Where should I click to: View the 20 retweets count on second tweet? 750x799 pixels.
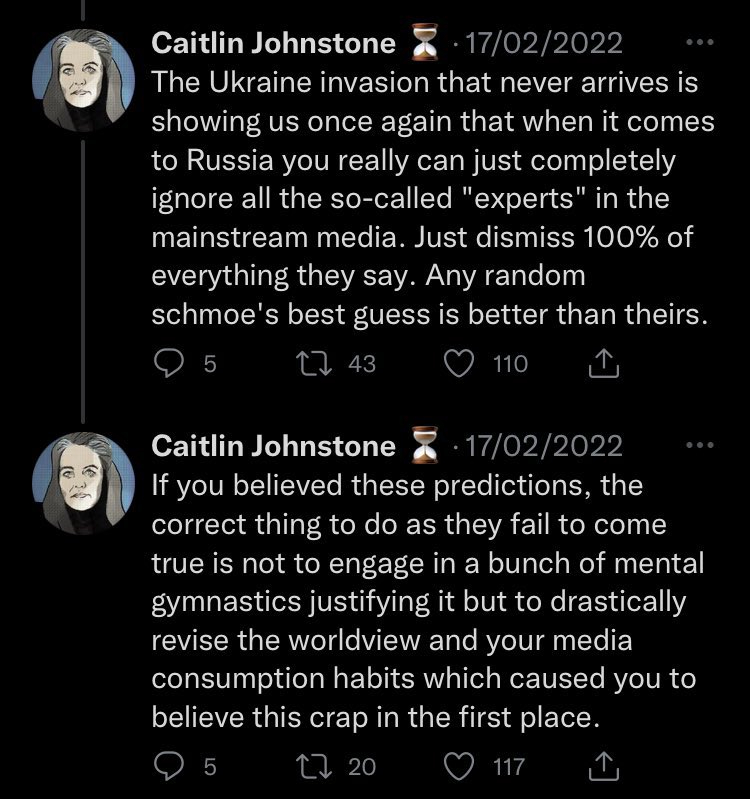pyautogui.click(x=362, y=767)
